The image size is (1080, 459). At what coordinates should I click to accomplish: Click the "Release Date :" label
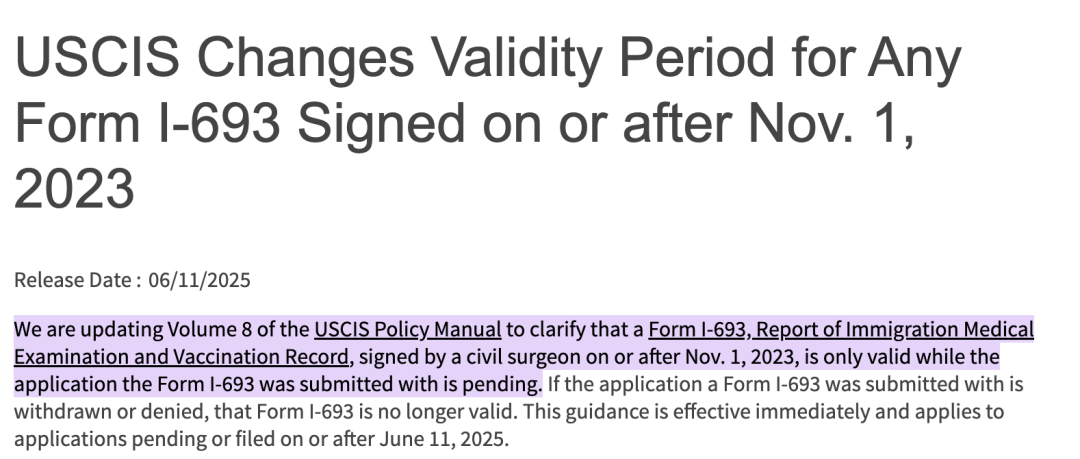(x=78, y=280)
